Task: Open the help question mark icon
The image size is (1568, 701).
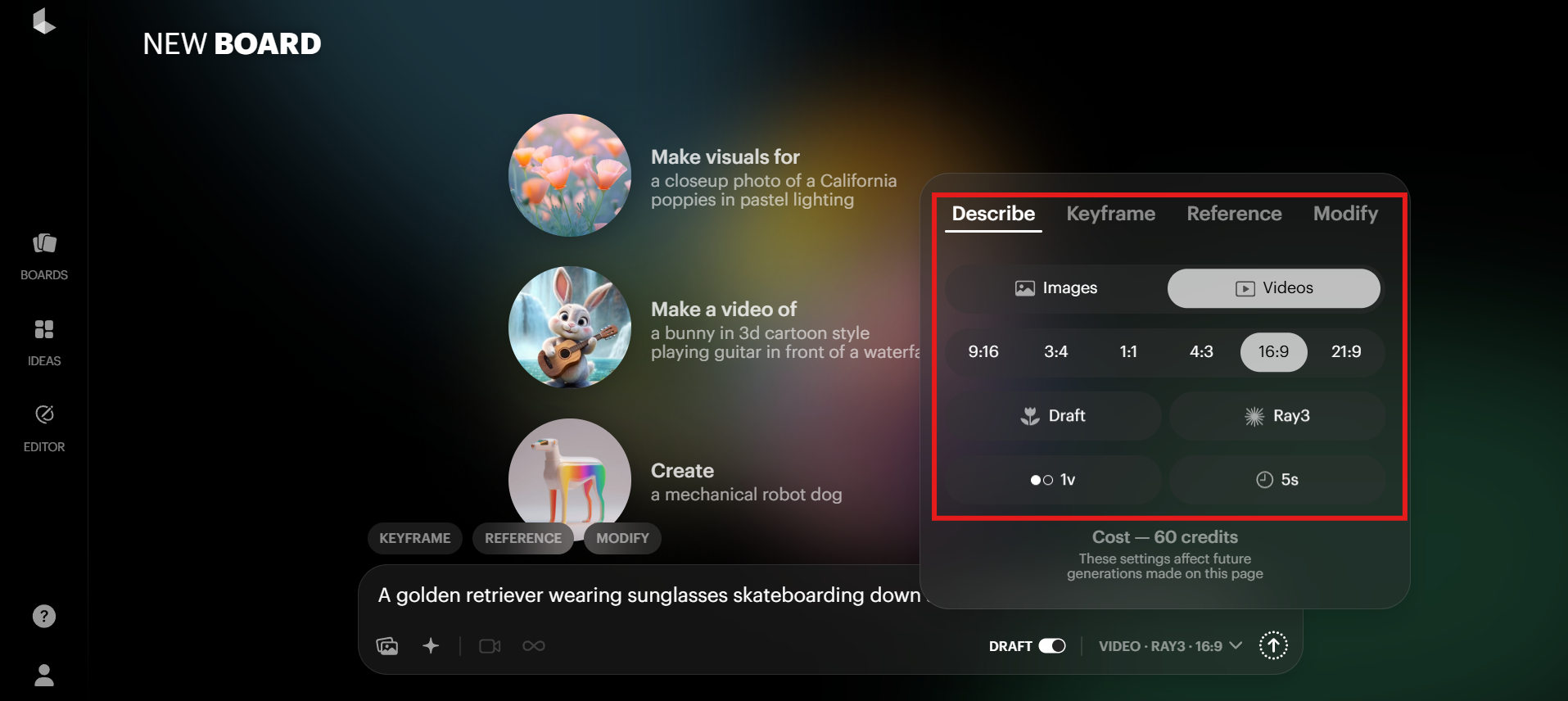Action: pyautogui.click(x=44, y=616)
